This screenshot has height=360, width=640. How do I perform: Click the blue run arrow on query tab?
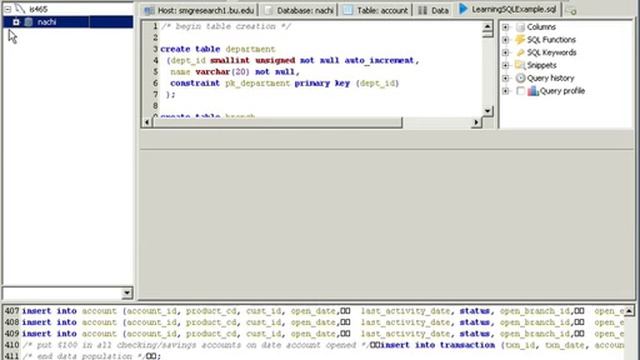[463, 9]
